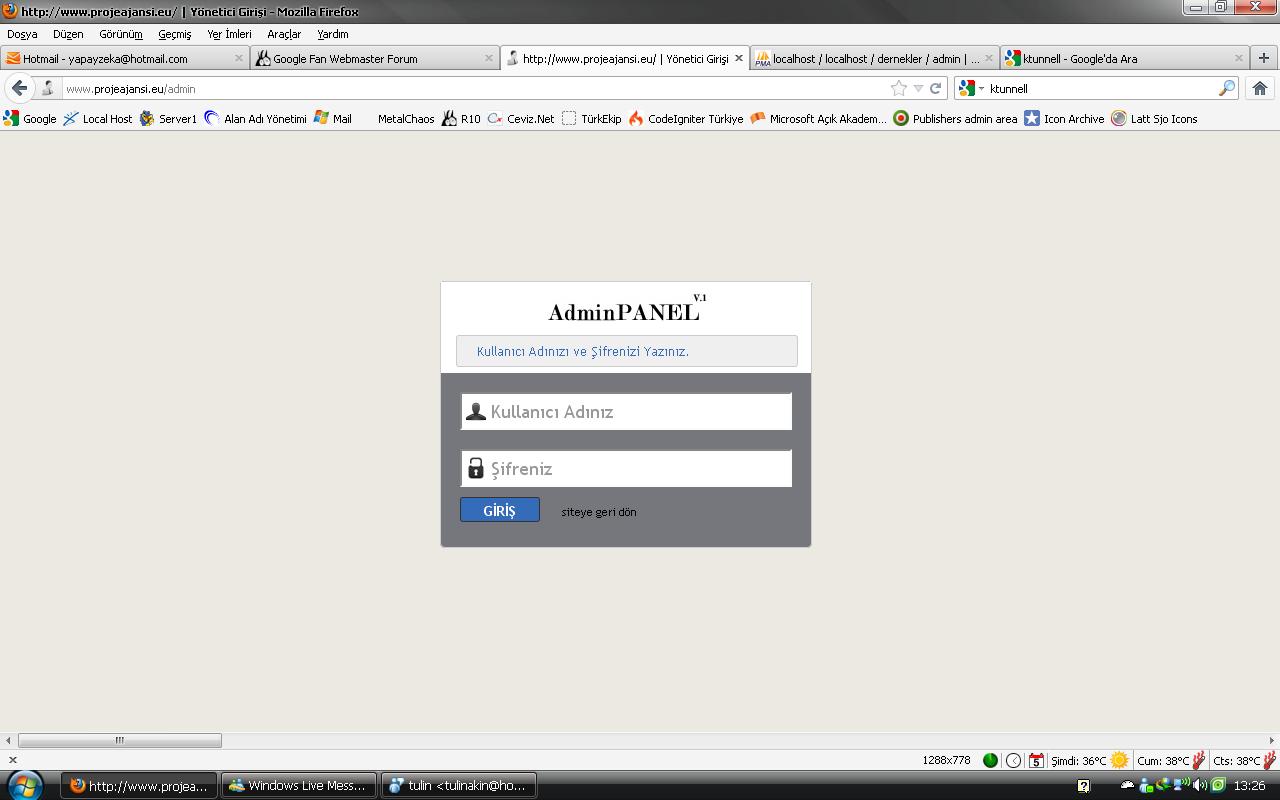Expand the URL history dropdown arrow
The image size is (1280, 800).
click(918, 88)
